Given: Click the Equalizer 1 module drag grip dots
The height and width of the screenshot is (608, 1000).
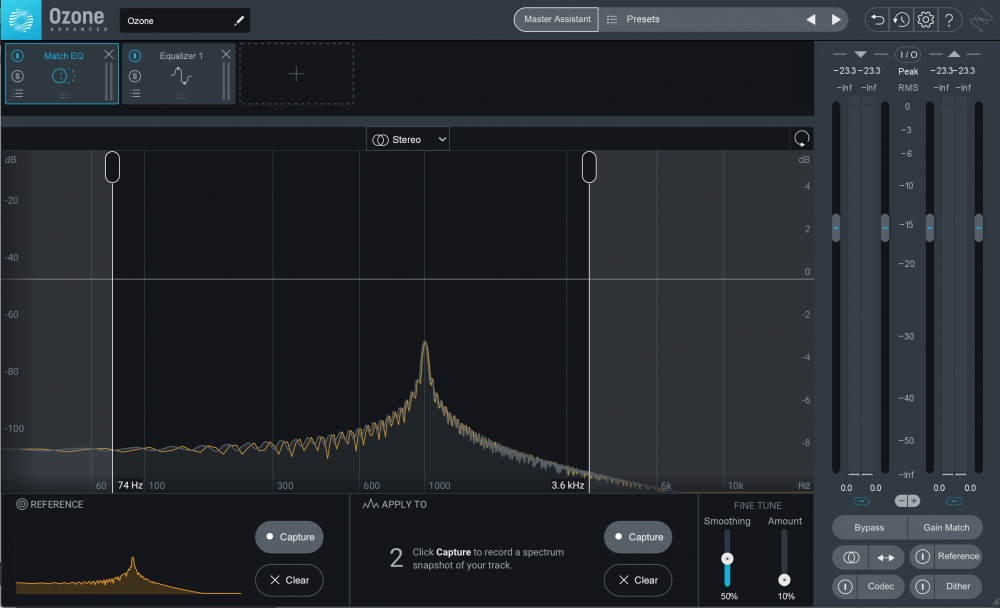Looking at the screenshot, I should pos(181,96).
